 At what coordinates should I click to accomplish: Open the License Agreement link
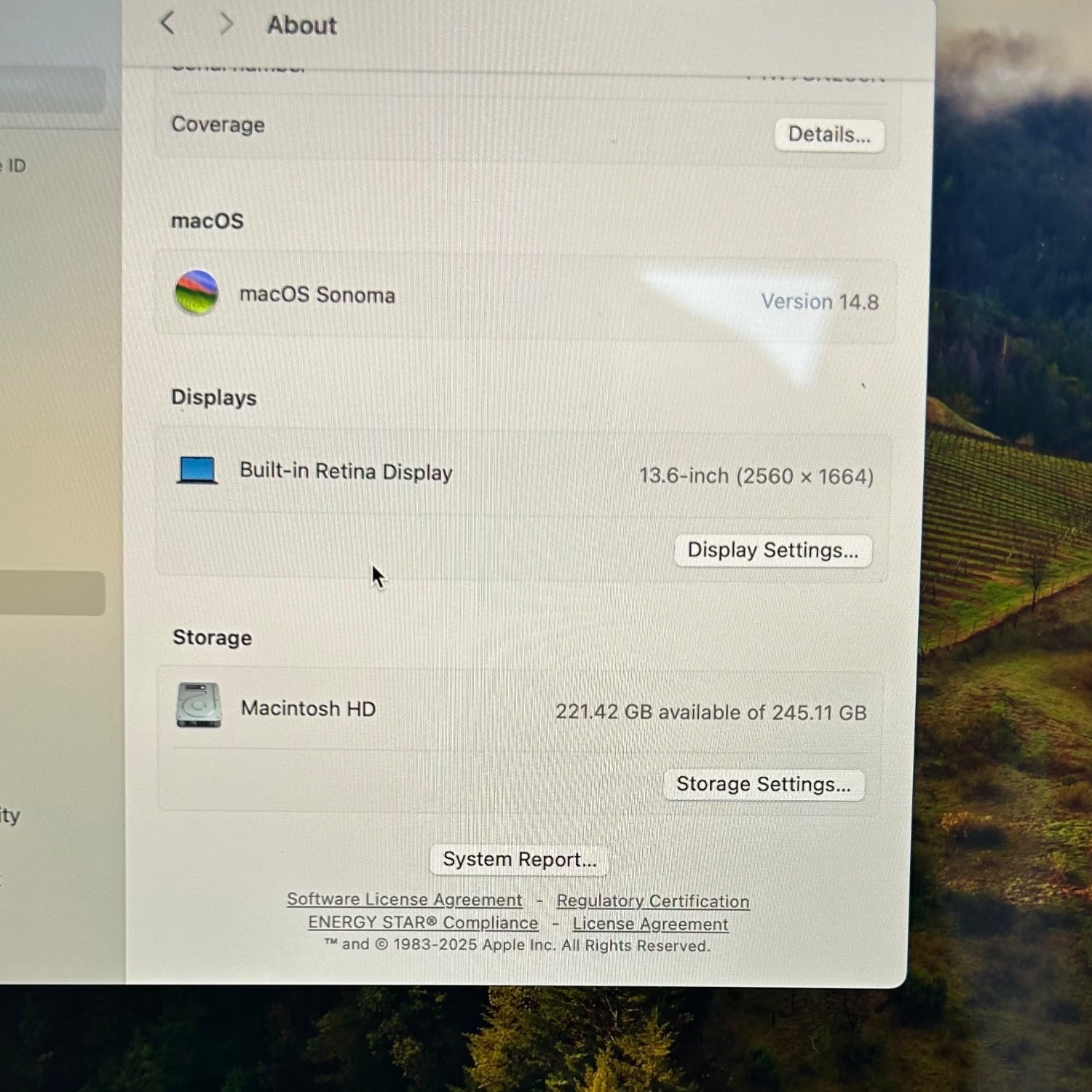650,924
